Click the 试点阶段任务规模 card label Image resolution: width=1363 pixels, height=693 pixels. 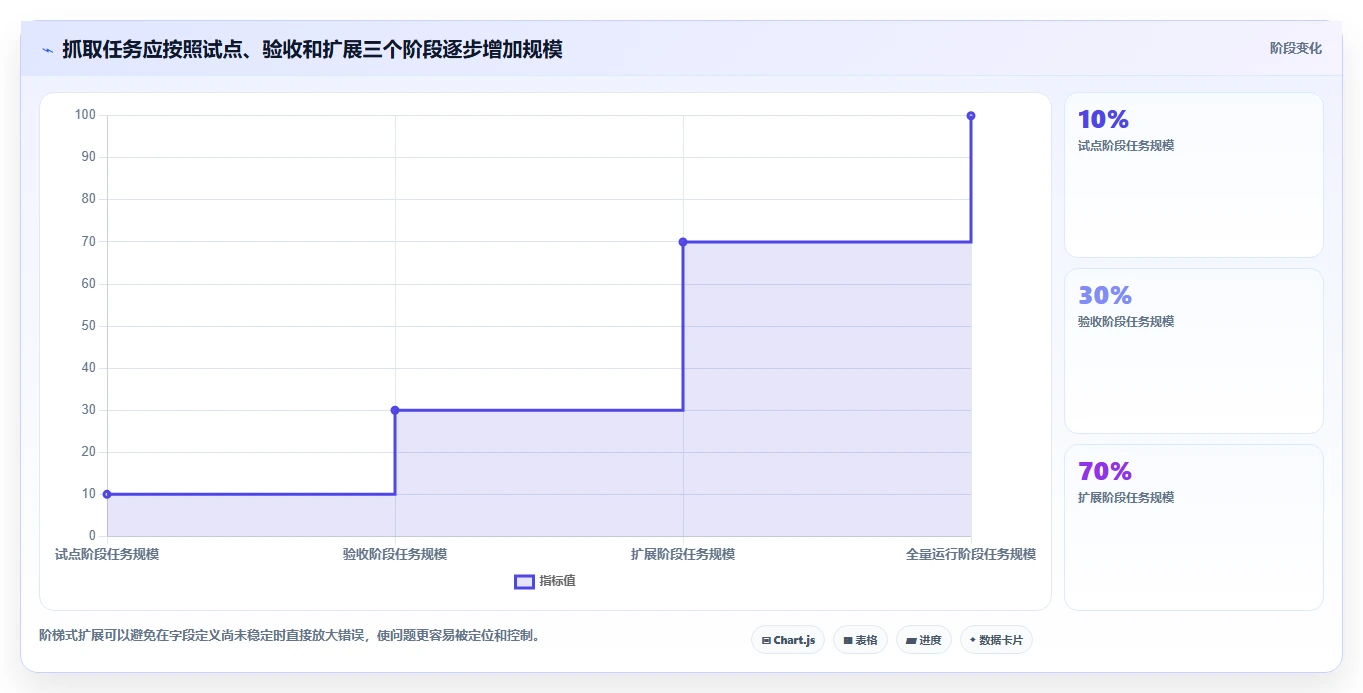1126,146
